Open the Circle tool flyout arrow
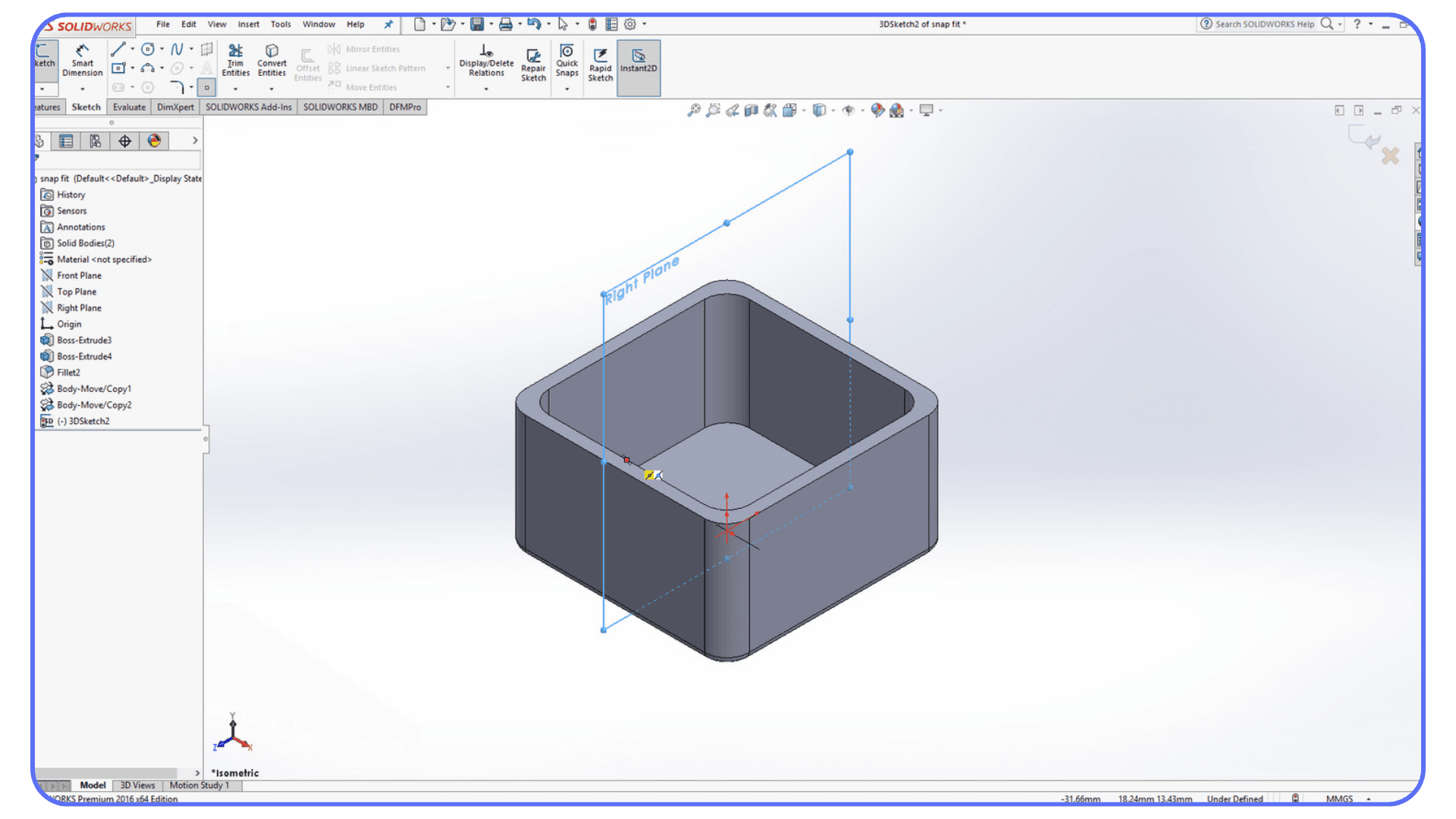The height and width of the screenshot is (819, 1456). click(x=161, y=49)
